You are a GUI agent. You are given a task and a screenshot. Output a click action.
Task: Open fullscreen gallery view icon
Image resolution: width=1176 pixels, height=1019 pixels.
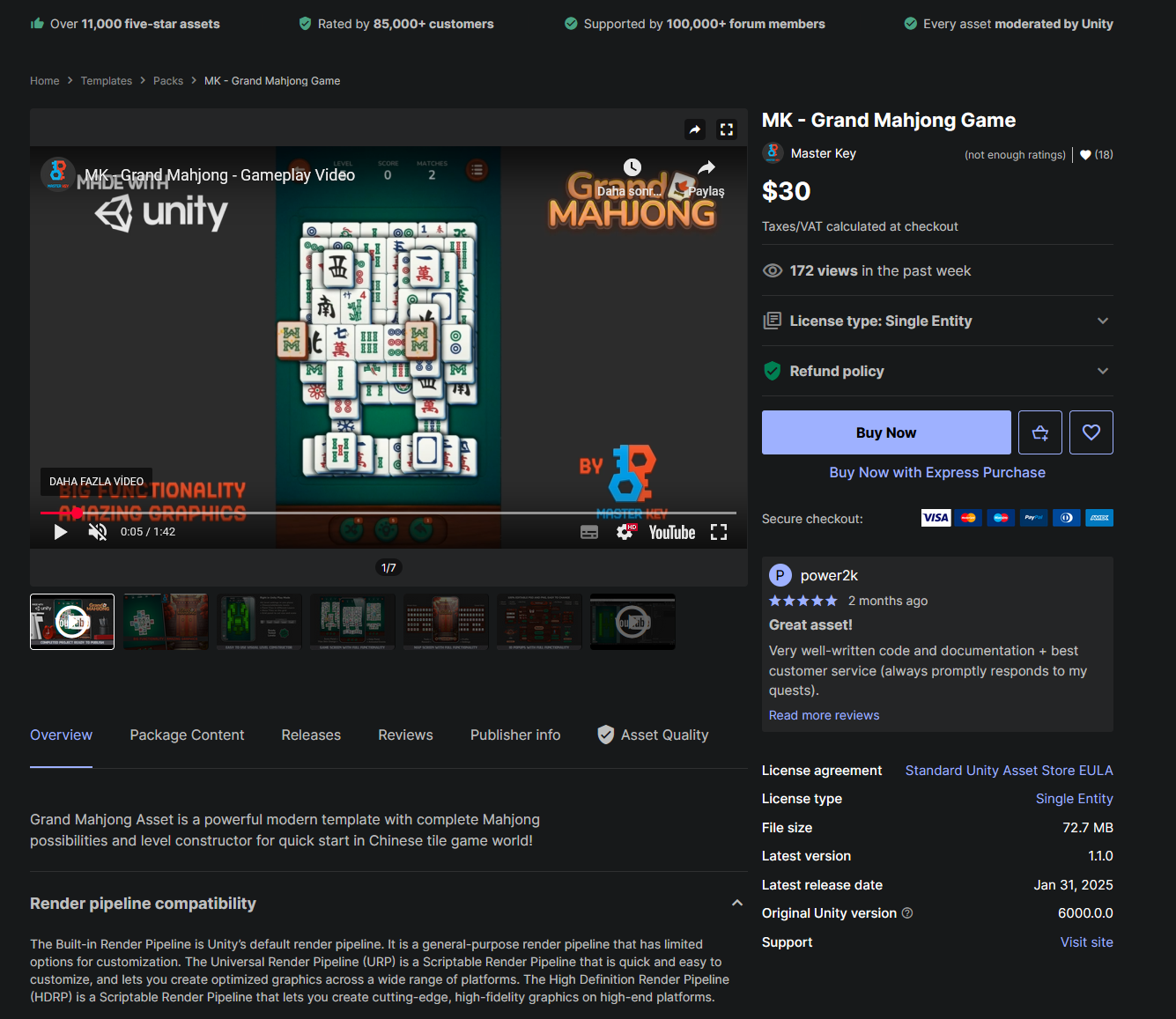727,129
